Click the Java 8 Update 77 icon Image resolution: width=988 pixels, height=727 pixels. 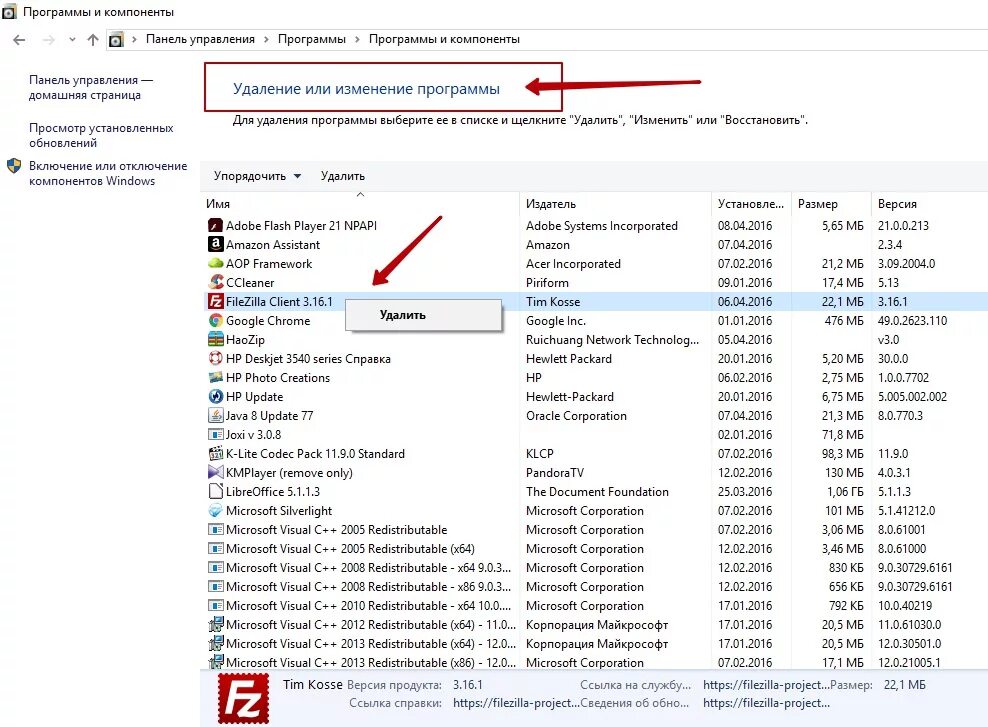pos(215,415)
